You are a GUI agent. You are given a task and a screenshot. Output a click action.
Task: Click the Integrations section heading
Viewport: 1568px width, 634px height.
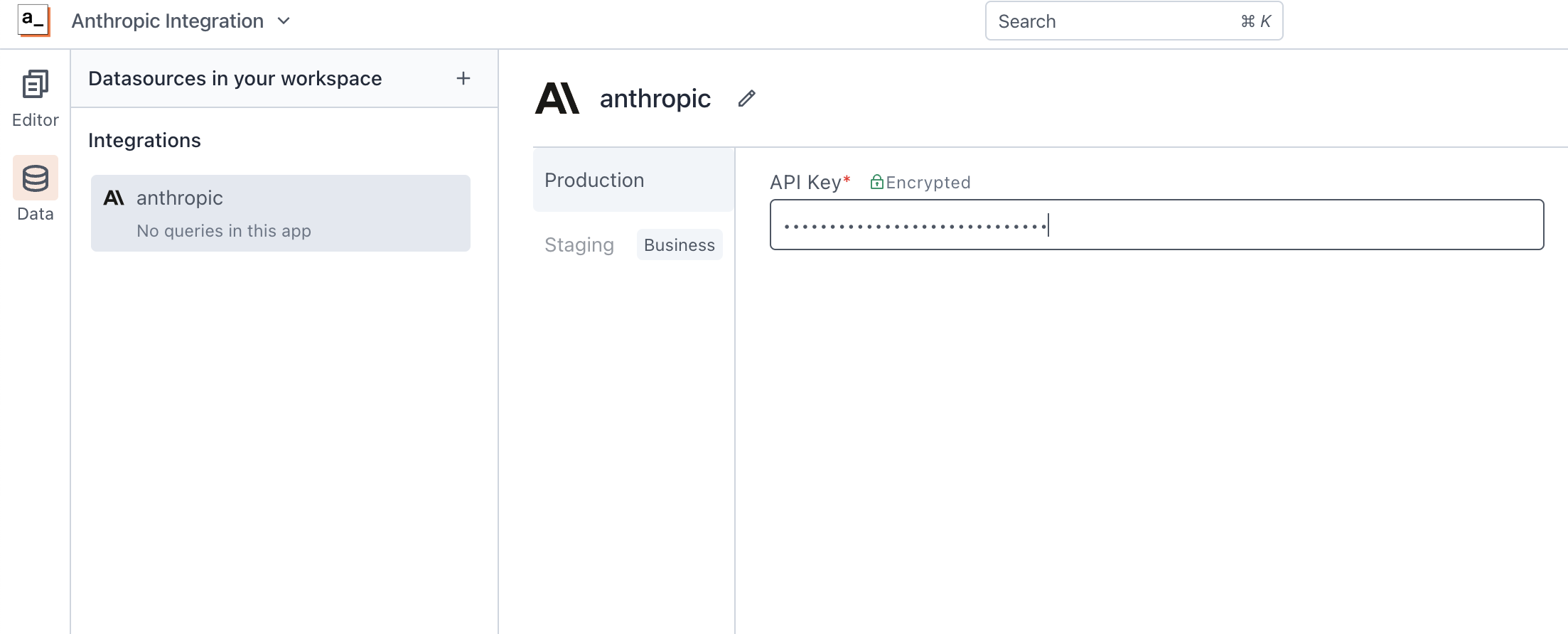click(144, 140)
